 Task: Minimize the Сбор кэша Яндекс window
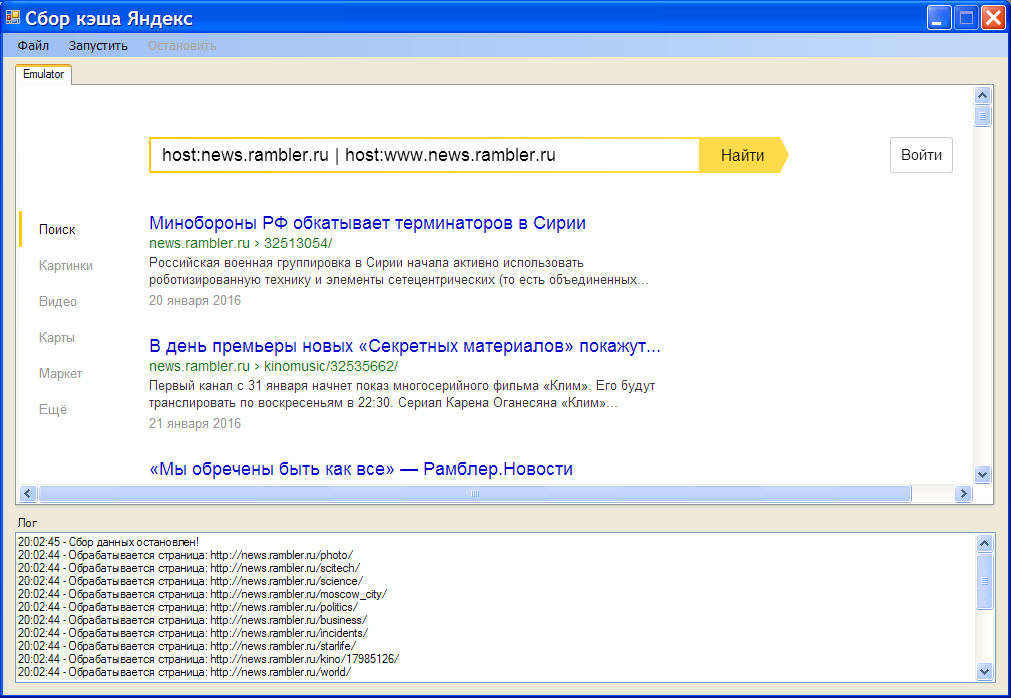[x=939, y=18]
